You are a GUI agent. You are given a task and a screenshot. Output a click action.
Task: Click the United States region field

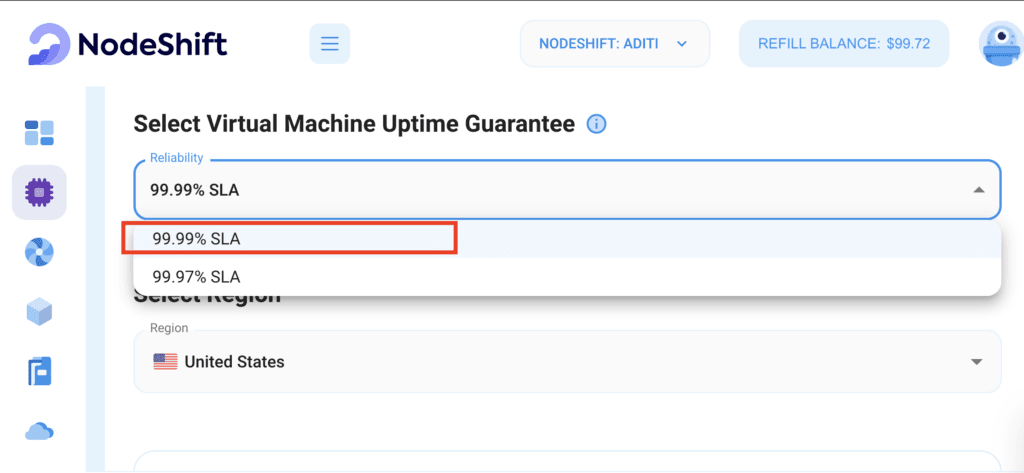(x=567, y=361)
